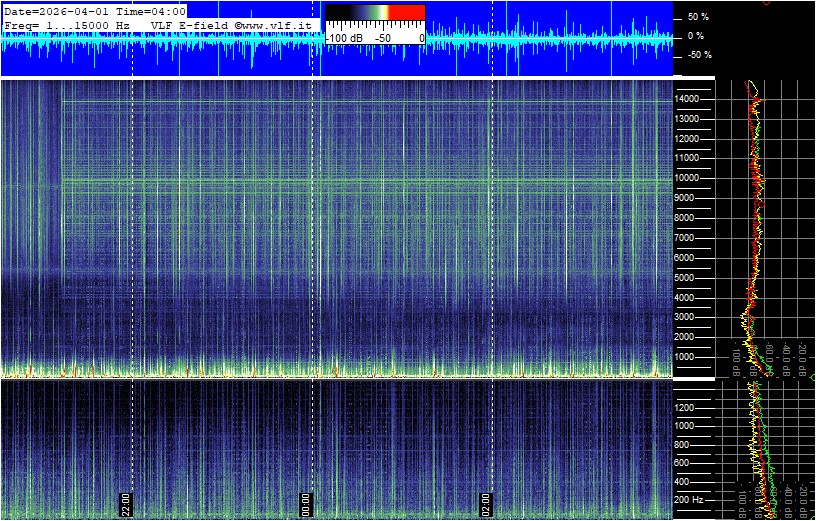This screenshot has width=816, height=521.
Task: Click the red end of the dB color scale
Action: [x=406, y=14]
